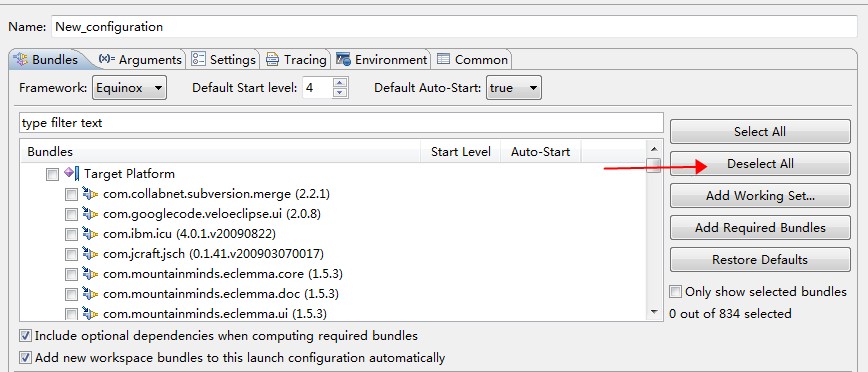Check the com.ibm.icu bundle checkbox
Viewport: 868px width, 372px height.
click(71, 235)
